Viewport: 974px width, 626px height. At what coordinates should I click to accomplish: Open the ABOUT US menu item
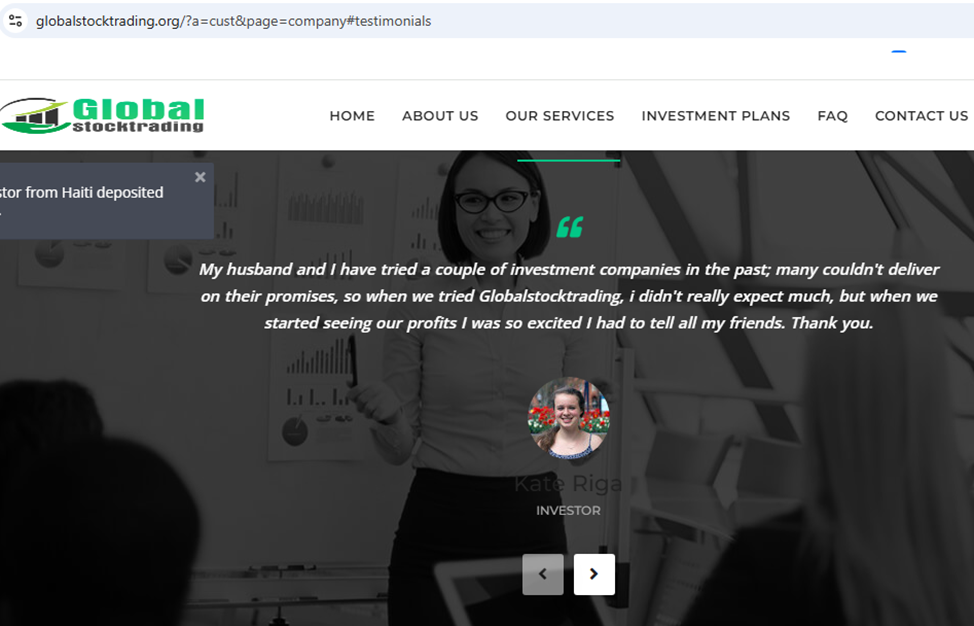440,116
